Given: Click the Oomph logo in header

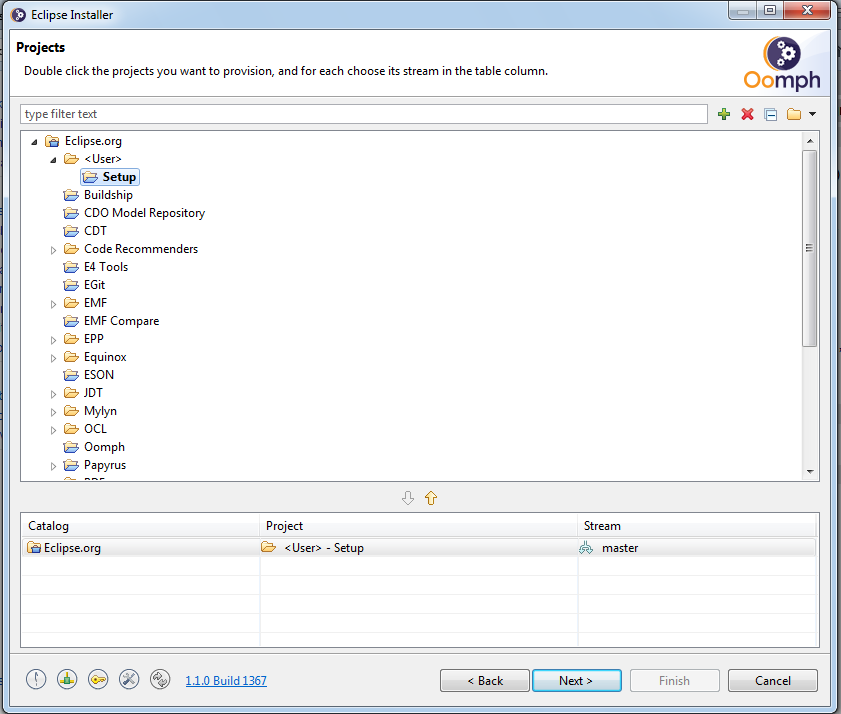Looking at the screenshot, I should coord(782,64).
